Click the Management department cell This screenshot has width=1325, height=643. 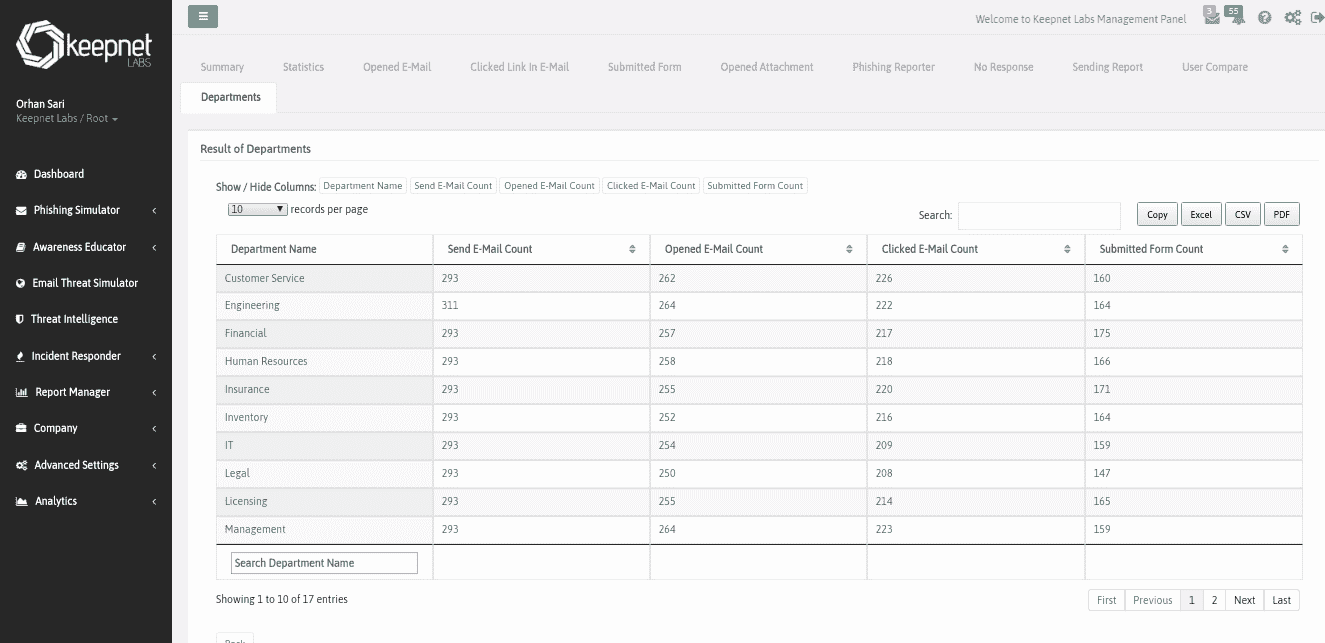click(x=324, y=529)
